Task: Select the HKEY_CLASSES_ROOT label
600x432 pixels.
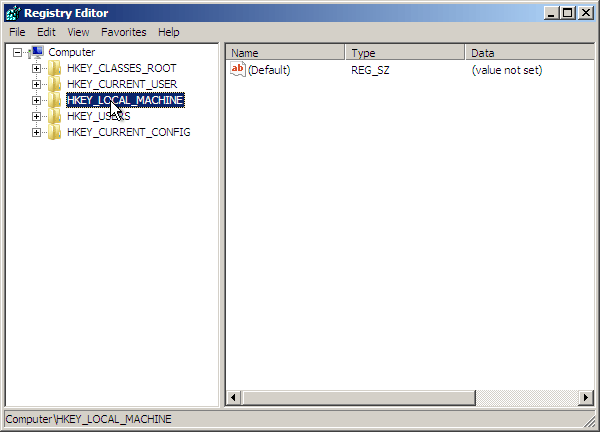Action: [122, 68]
